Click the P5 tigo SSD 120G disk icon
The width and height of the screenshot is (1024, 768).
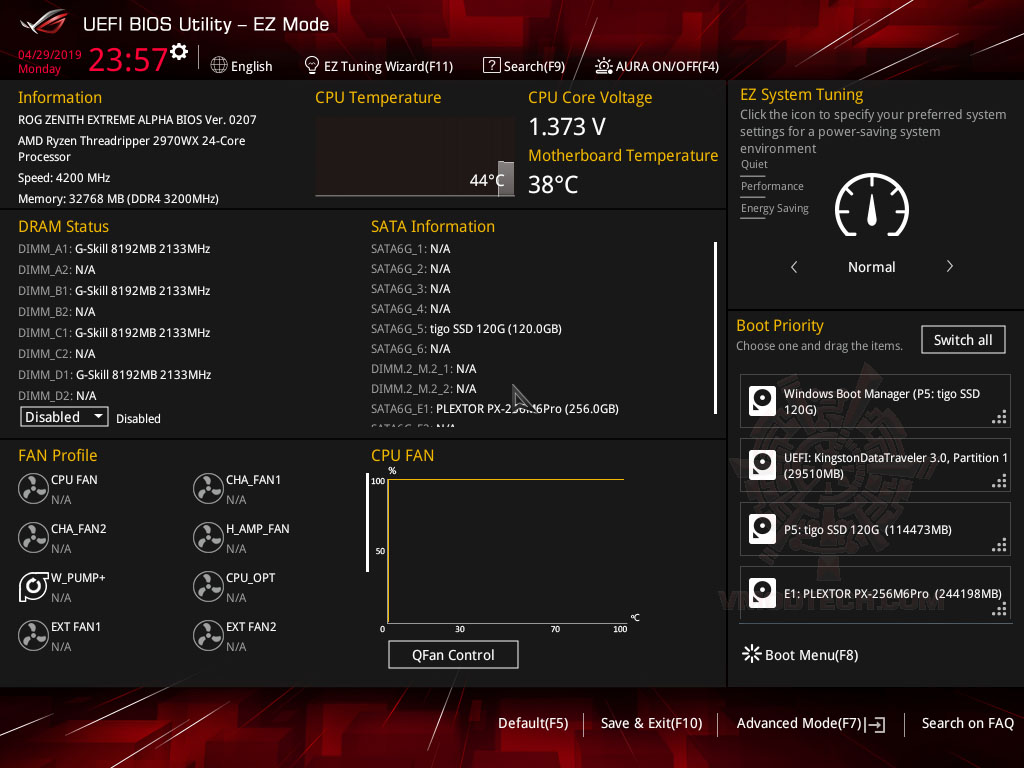pyautogui.click(x=762, y=529)
